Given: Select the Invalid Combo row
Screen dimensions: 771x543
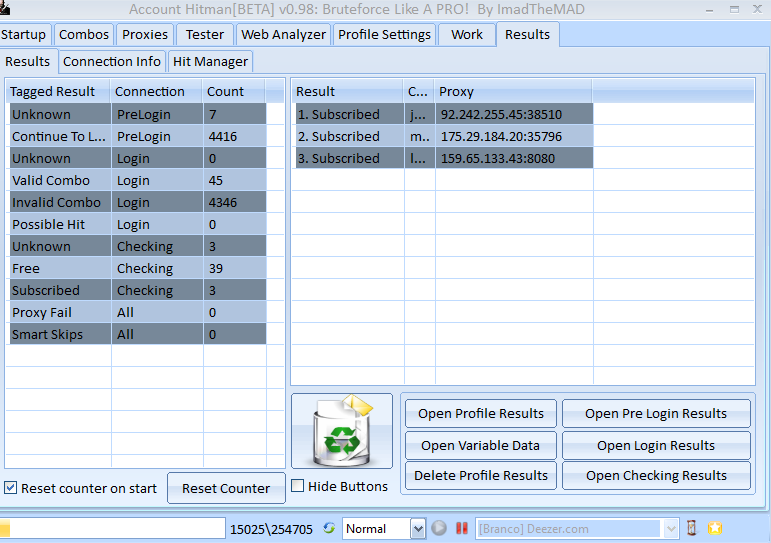Looking at the screenshot, I should click(x=138, y=202).
